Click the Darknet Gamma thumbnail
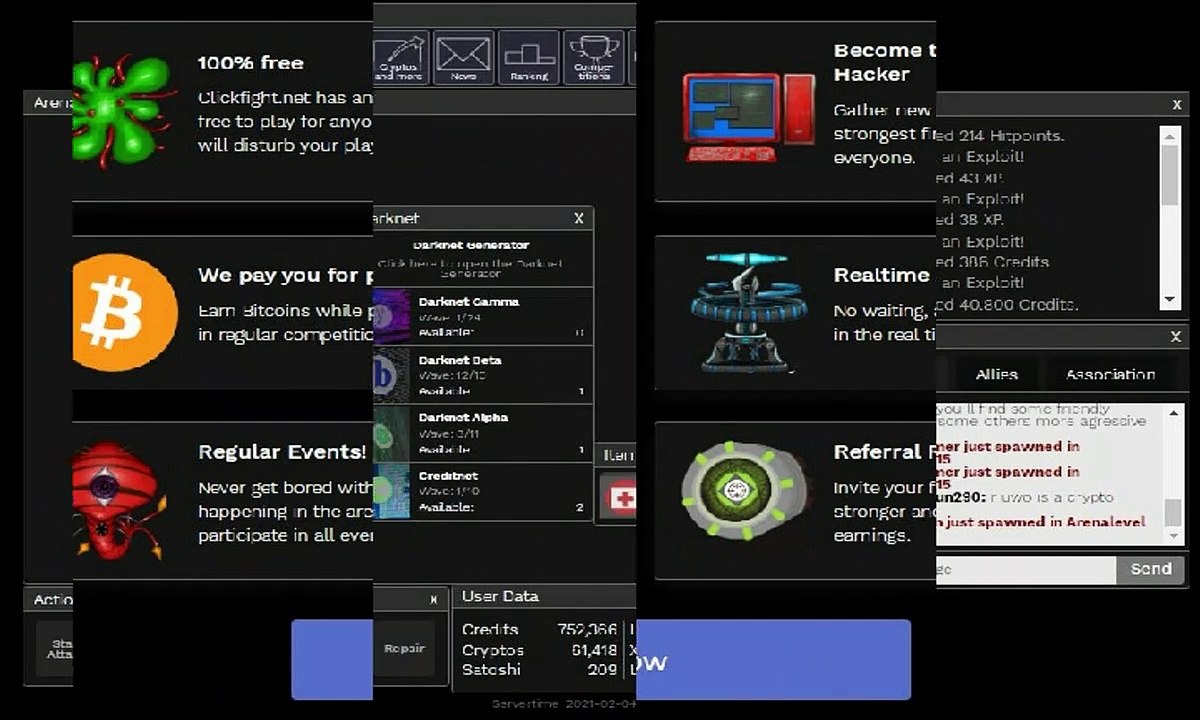The image size is (1200, 720). click(391, 316)
